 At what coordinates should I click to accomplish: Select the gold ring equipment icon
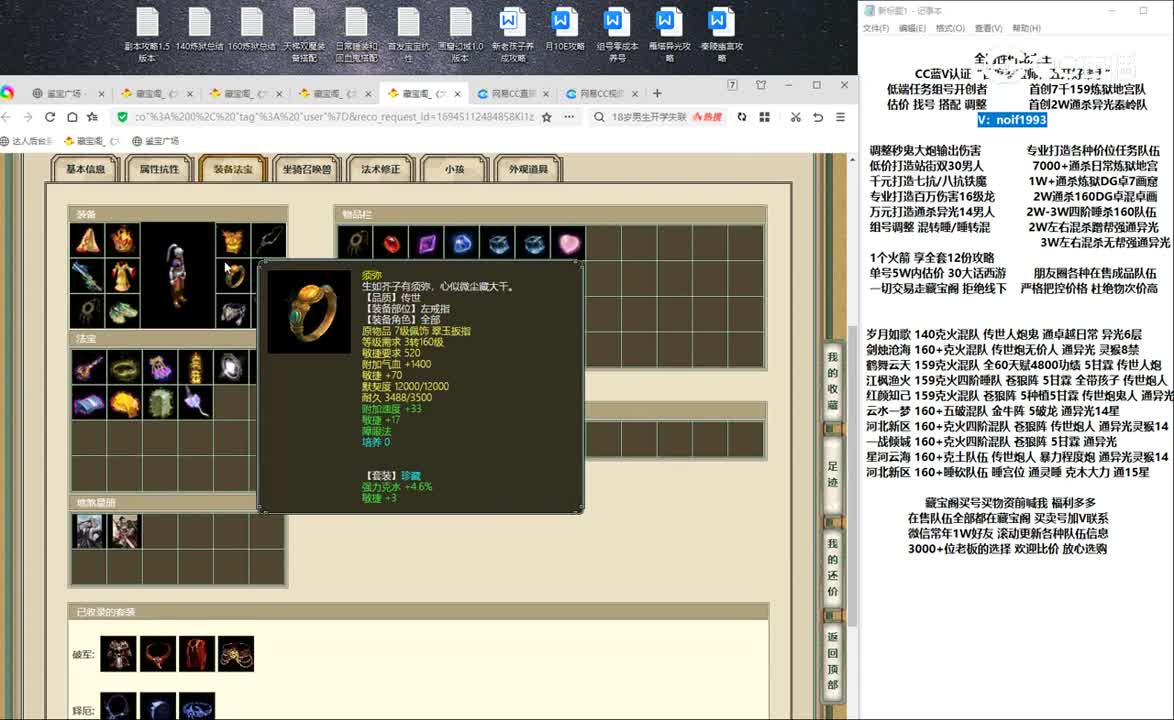coord(233,276)
